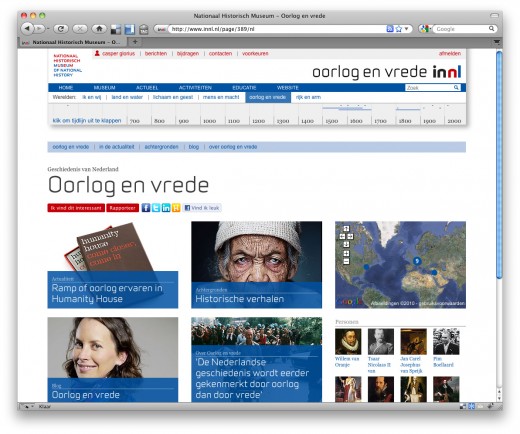520x434 pixels.
Task: Click the Google search field
Action: pyautogui.click(x=461, y=29)
